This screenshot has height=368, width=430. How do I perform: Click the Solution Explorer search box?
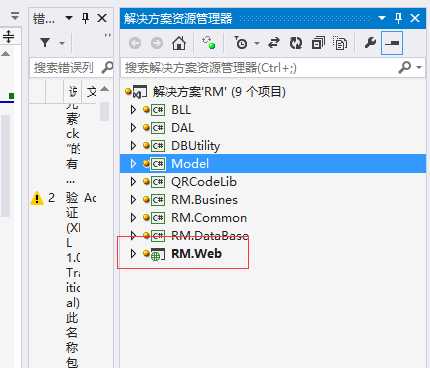pos(260,68)
